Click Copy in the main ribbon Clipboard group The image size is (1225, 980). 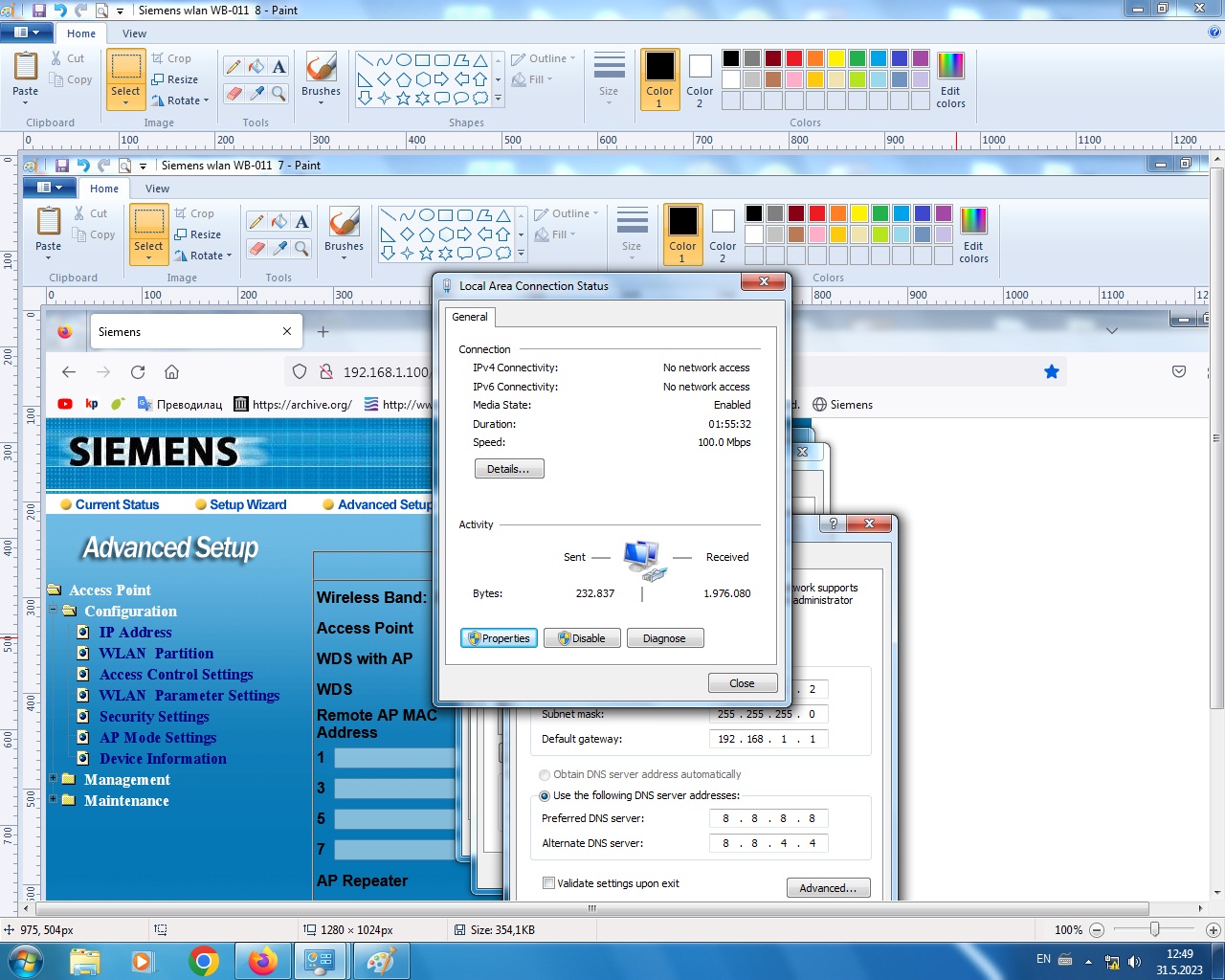[72, 79]
